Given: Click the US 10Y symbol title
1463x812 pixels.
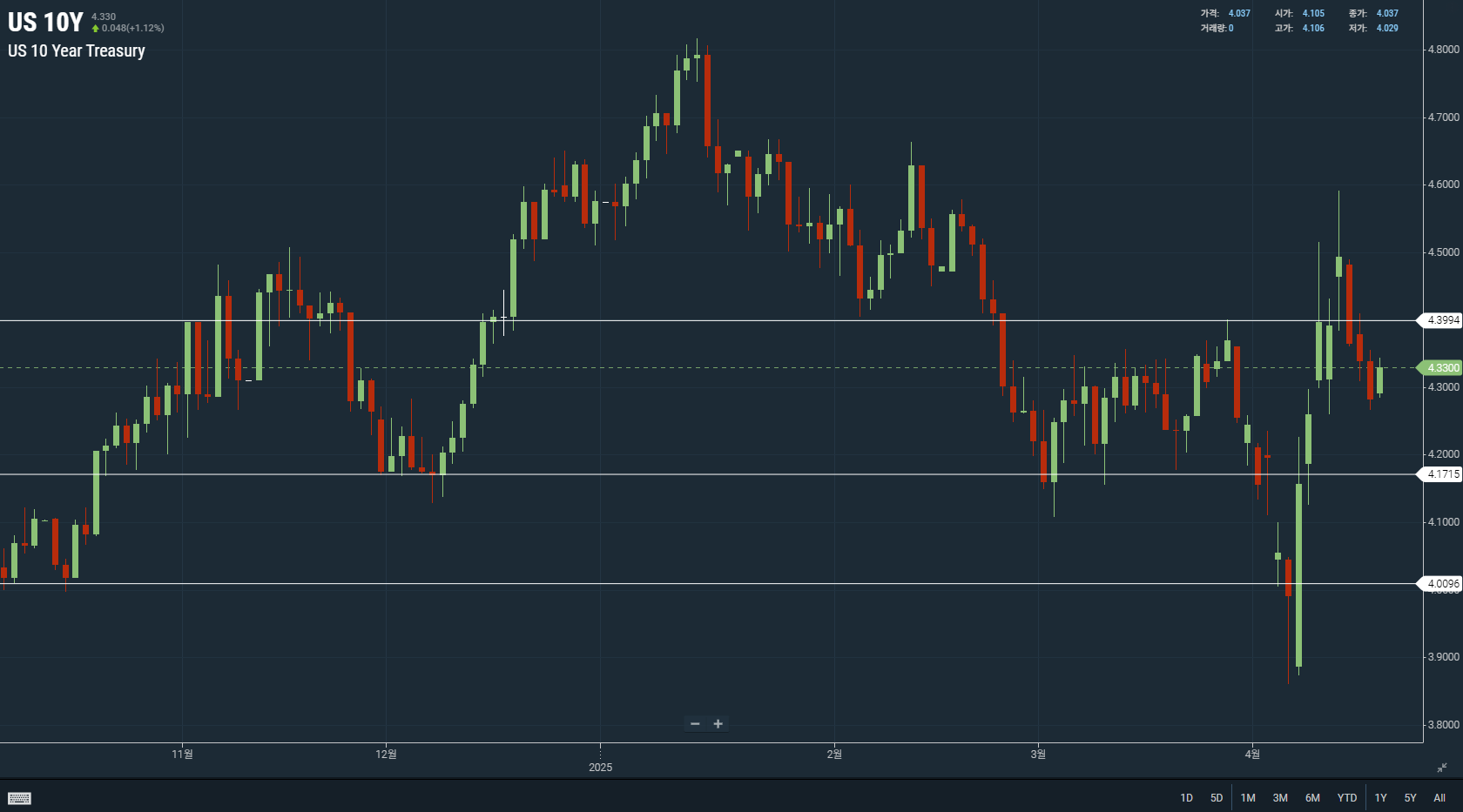Looking at the screenshot, I should click(x=45, y=22).
